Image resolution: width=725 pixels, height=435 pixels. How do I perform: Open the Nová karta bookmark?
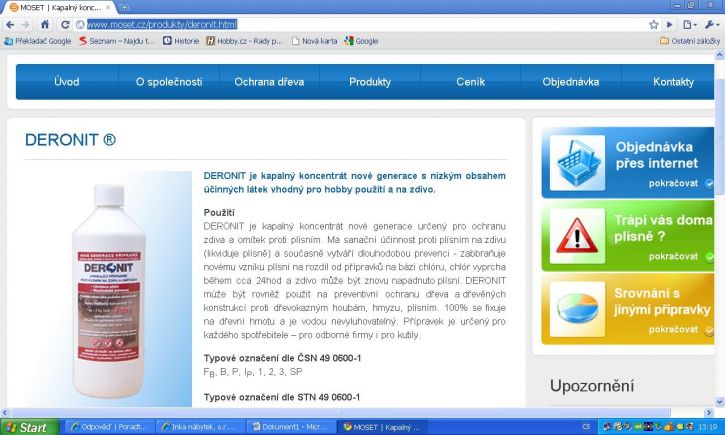pyautogui.click(x=314, y=41)
